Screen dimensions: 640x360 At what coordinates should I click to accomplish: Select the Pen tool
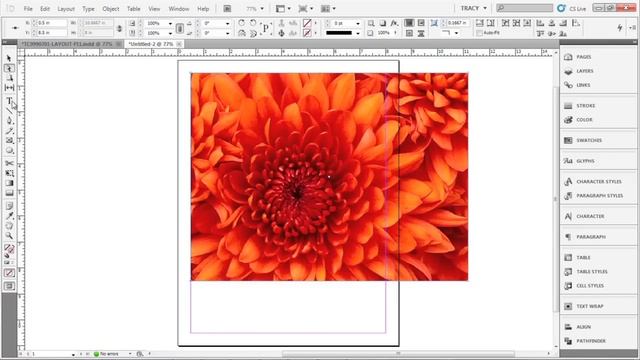(x=9, y=121)
